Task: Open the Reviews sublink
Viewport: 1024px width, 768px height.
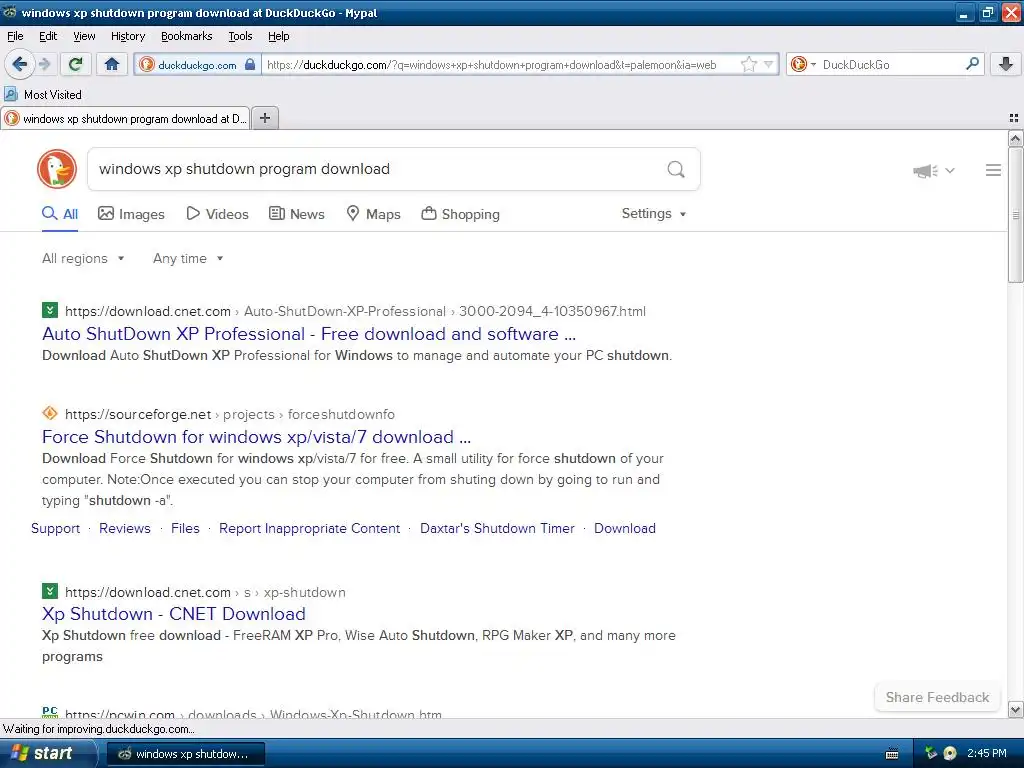Action: point(125,528)
